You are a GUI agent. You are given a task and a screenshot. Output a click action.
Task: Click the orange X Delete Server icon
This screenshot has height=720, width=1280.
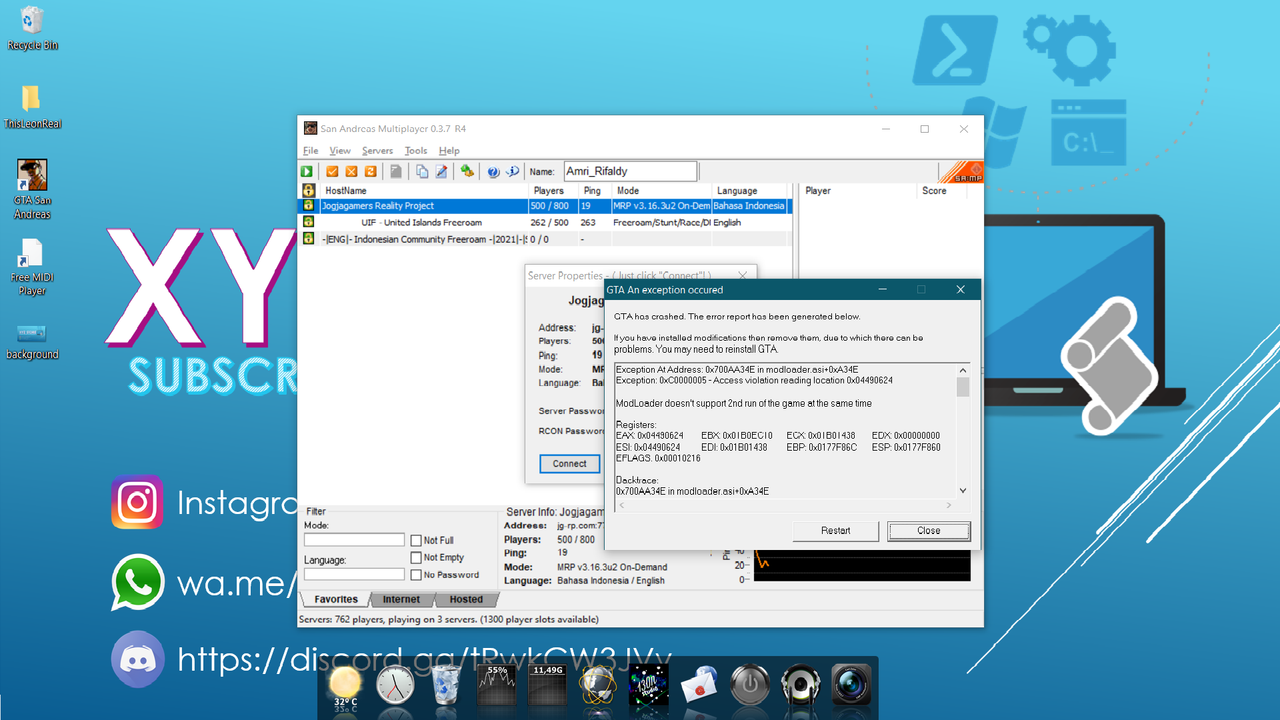[352, 172]
